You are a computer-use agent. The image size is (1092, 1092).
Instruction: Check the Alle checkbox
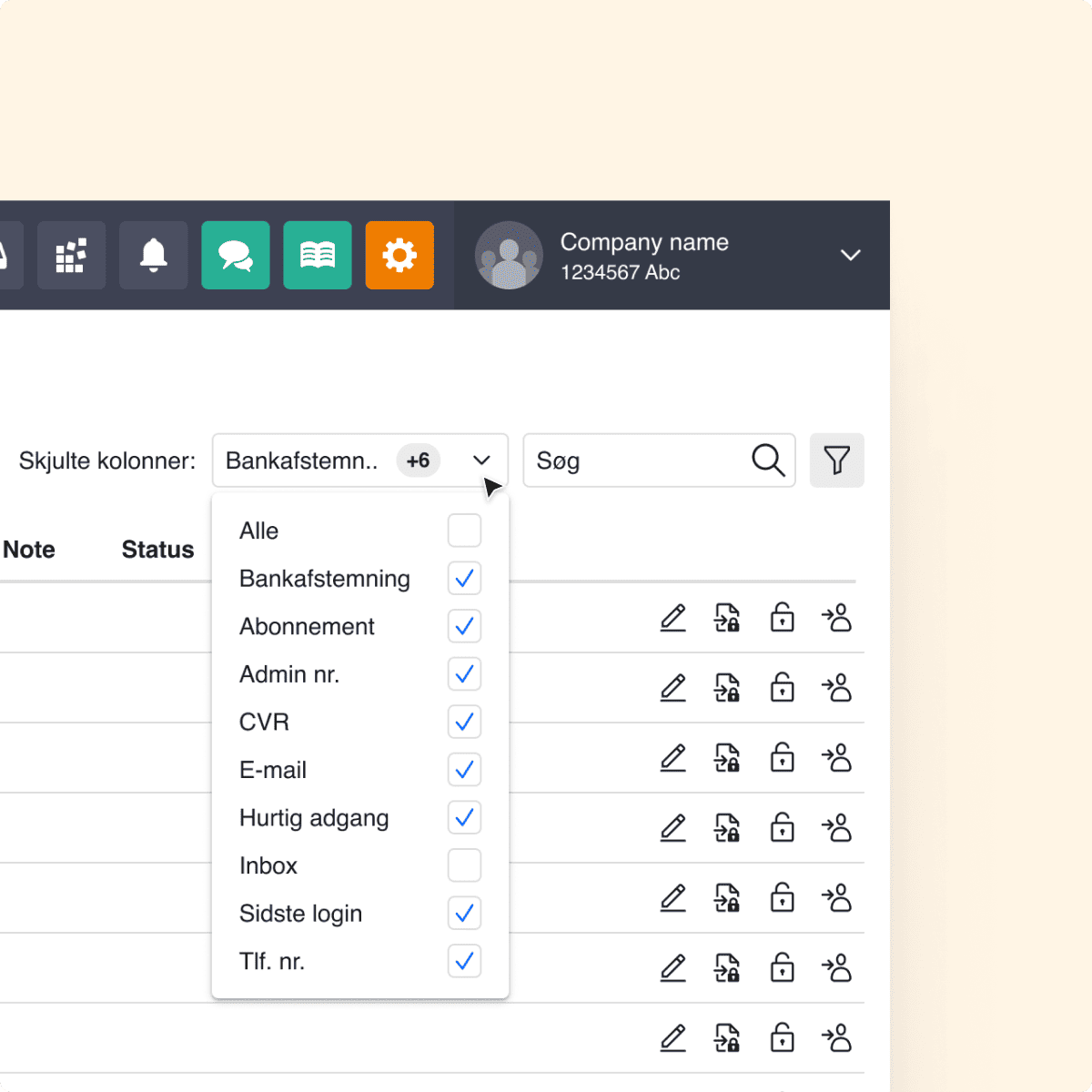tap(464, 531)
